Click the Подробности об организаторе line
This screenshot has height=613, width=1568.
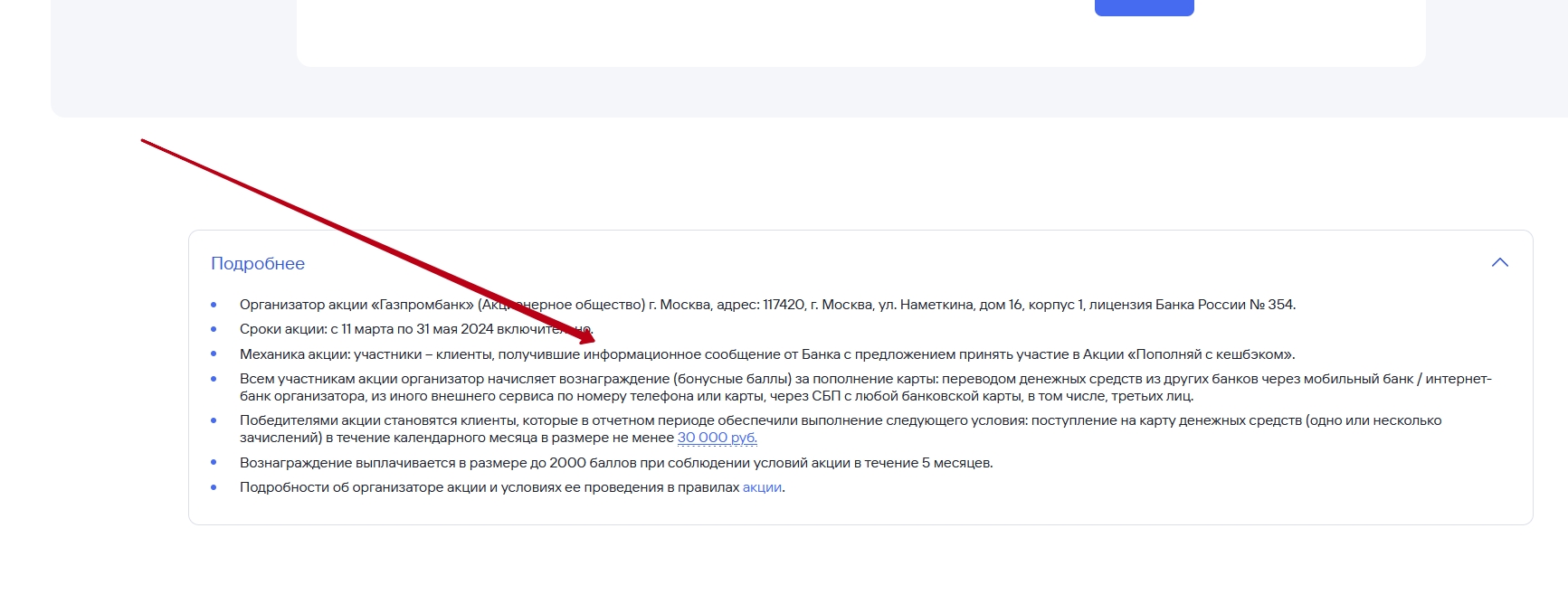pos(489,487)
